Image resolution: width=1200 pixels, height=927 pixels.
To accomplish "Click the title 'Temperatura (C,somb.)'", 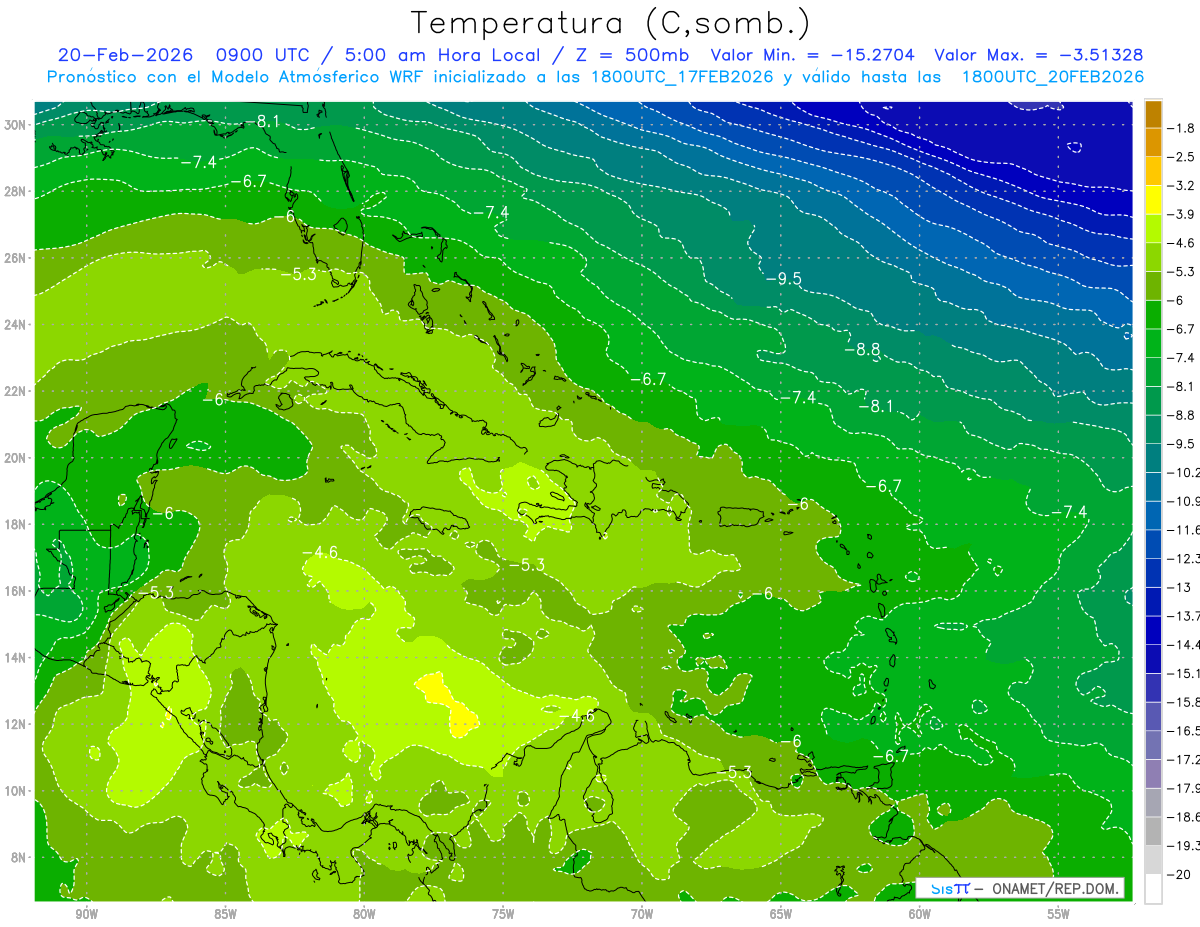I will [611, 23].
